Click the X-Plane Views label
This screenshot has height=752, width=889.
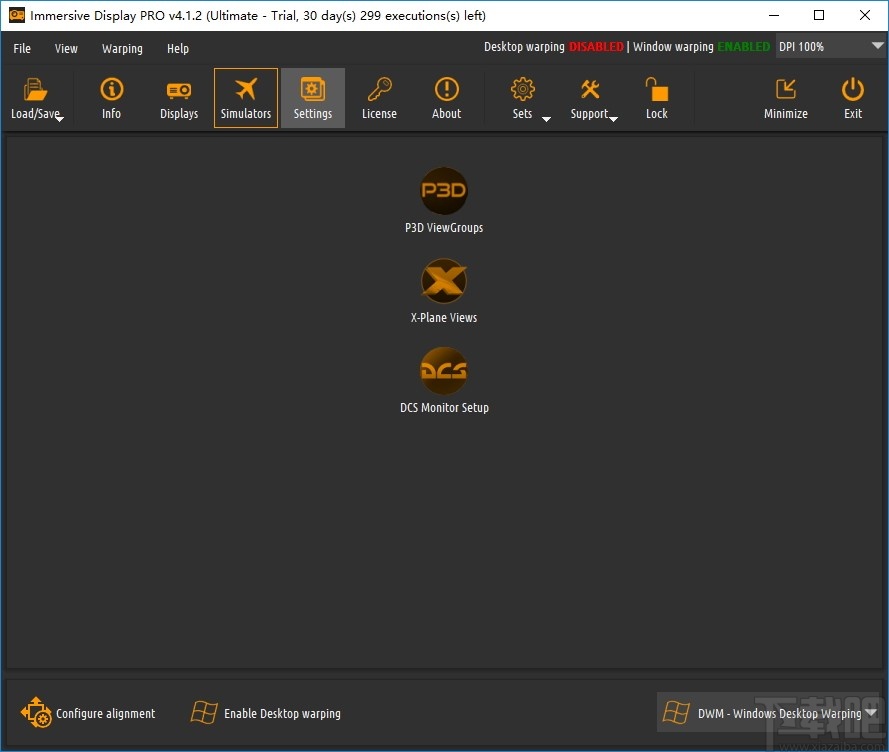pos(444,318)
